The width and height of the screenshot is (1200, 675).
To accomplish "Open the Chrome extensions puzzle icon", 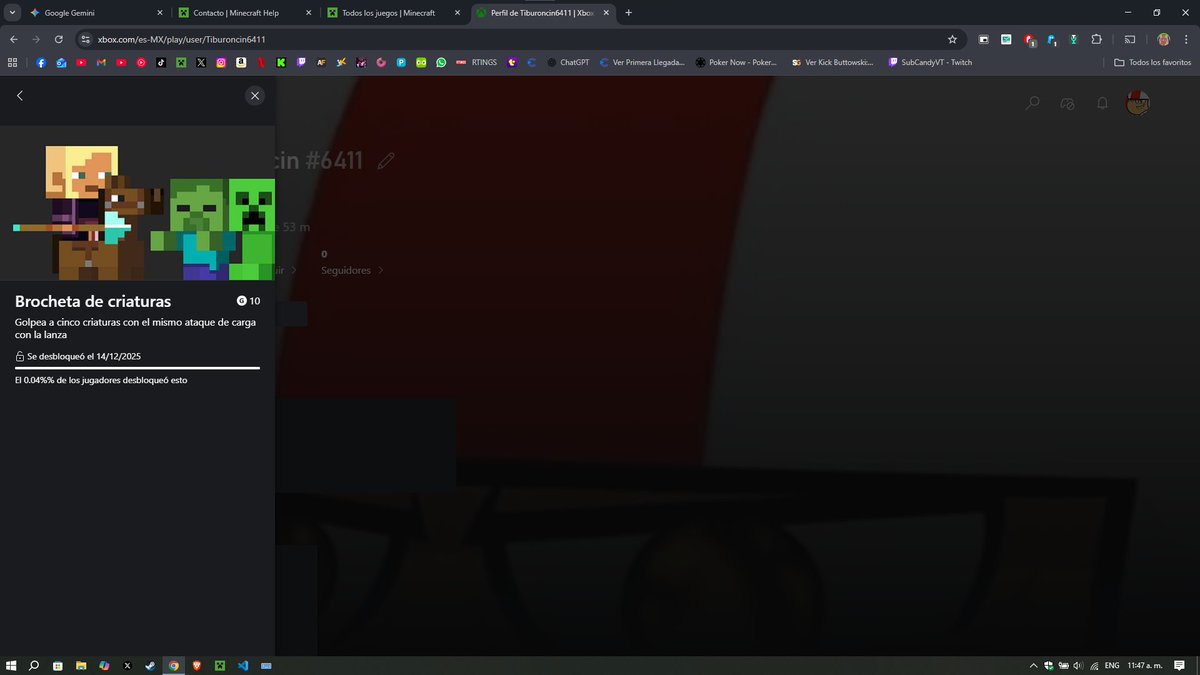I will pos(1096,39).
